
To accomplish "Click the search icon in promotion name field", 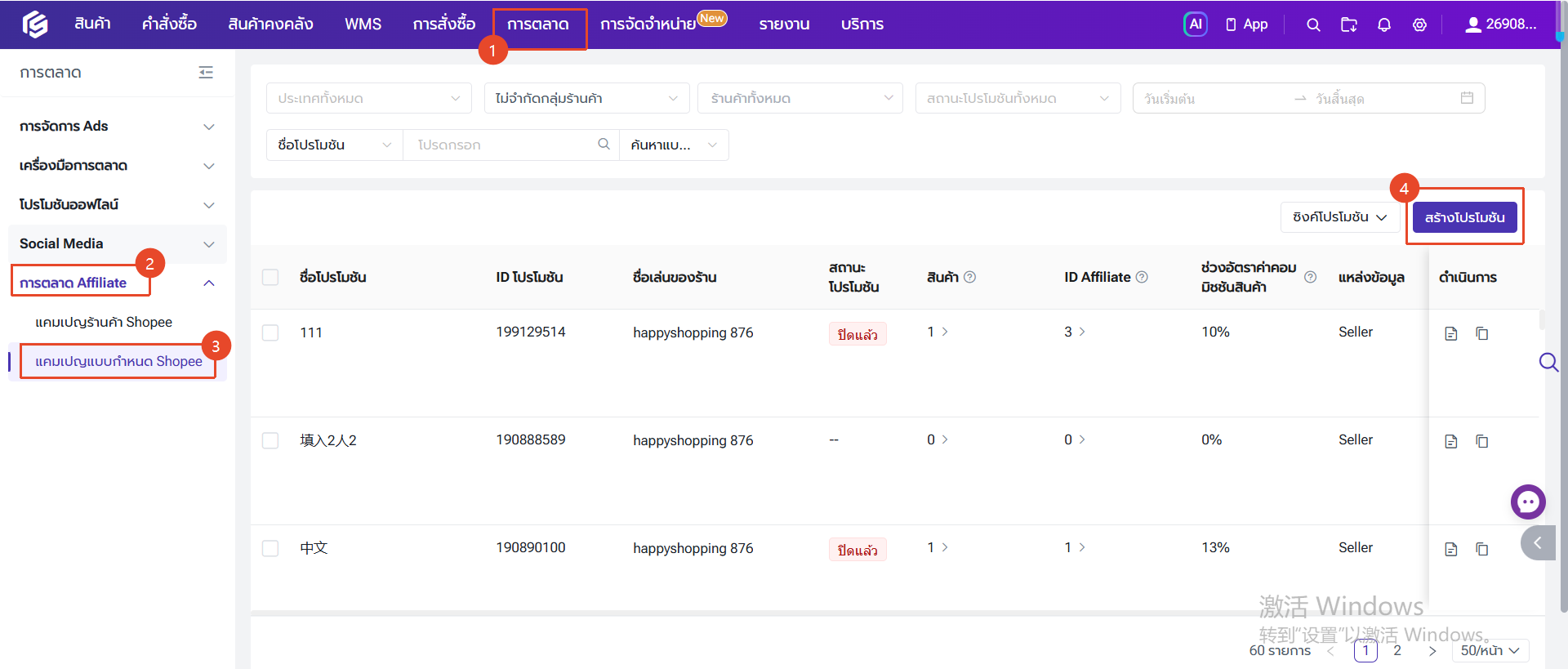I will 604,144.
